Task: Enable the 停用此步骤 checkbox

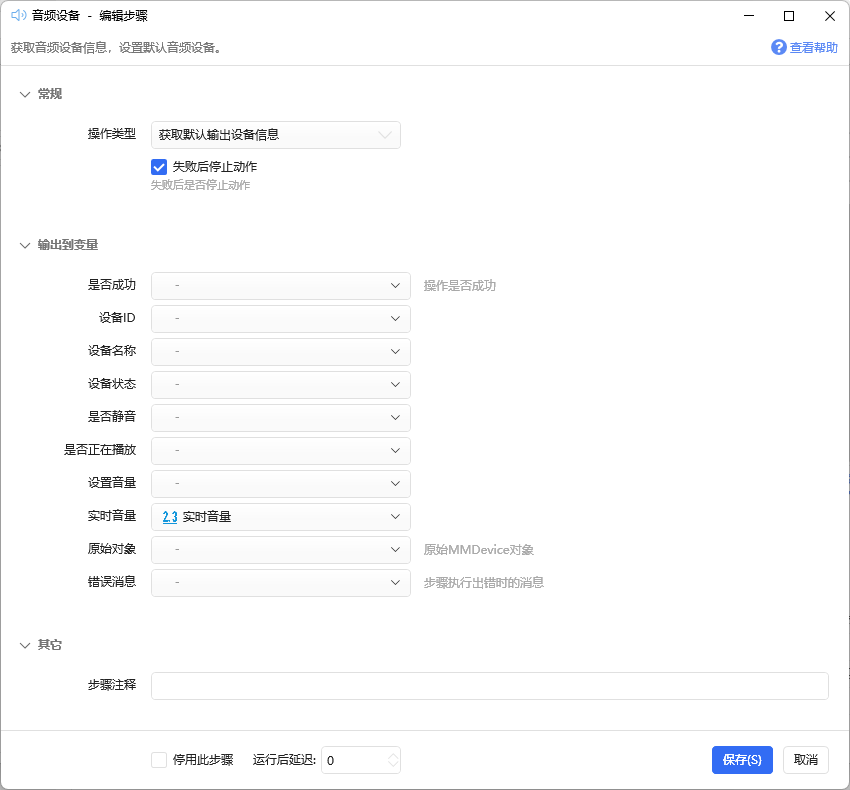Action: pyautogui.click(x=159, y=760)
